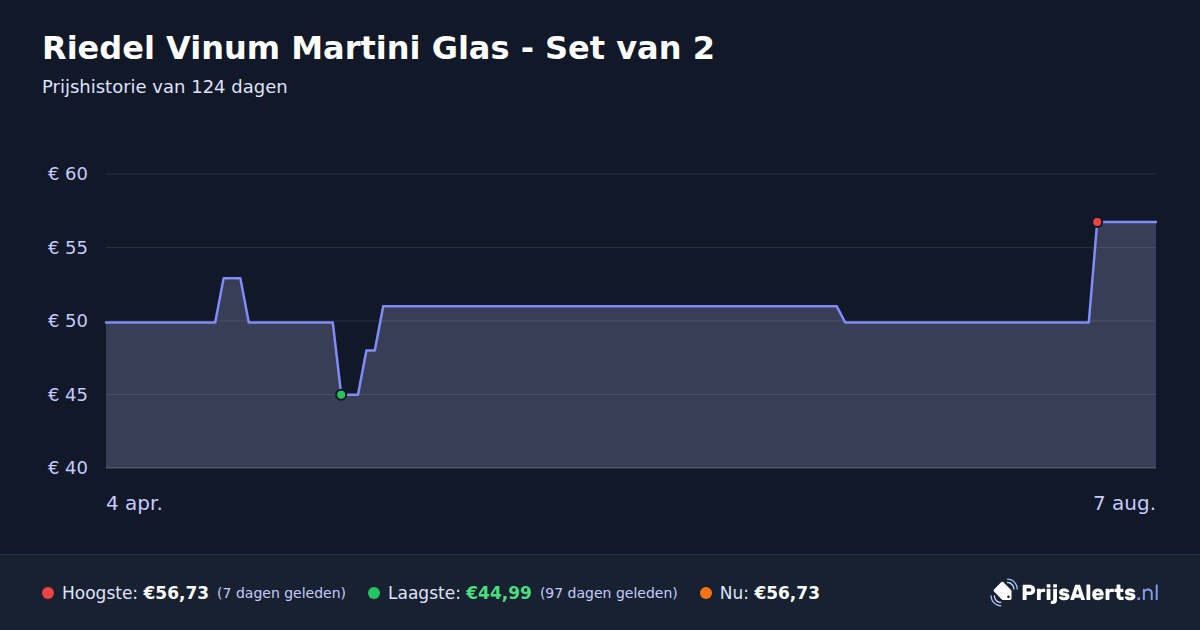Click the € 40 axis label
Screen dimensions: 1200x630
tap(68, 468)
